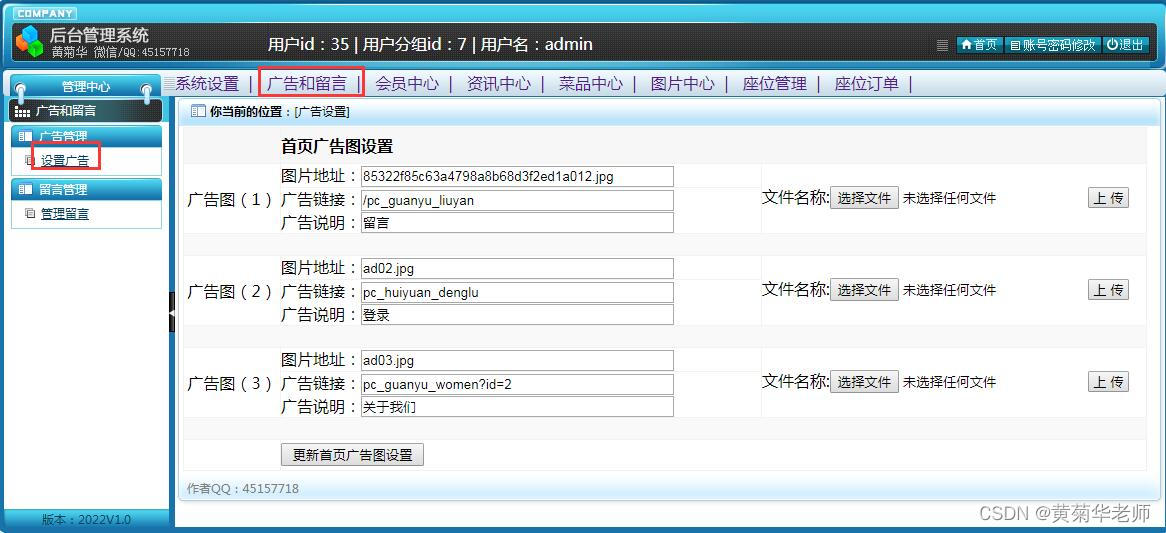Click the icon beside 管理留言

30,213
